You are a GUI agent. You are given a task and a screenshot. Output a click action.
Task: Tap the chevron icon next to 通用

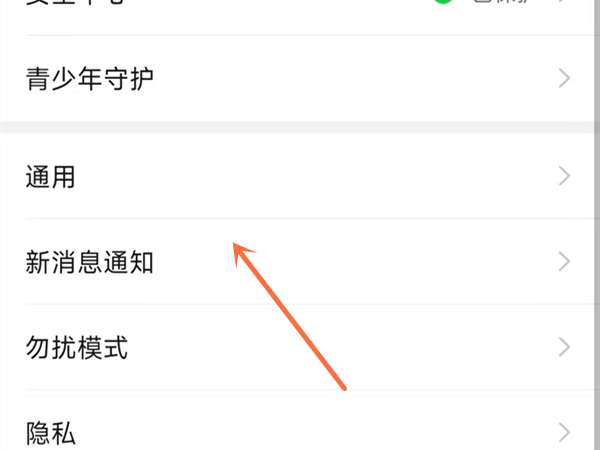(x=564, y=176)
